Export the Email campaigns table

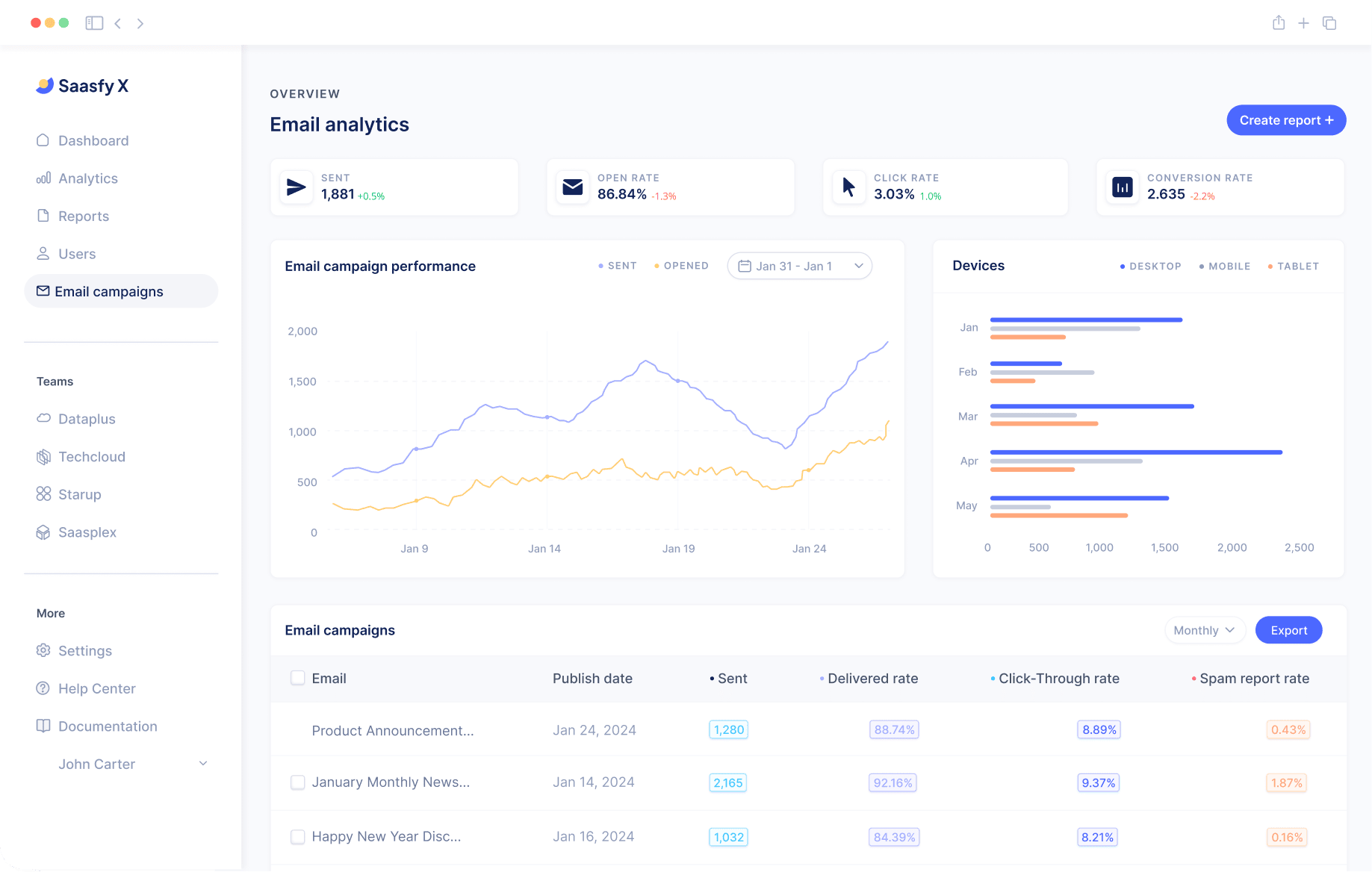pyautogui.click(x=1288, y=629)
